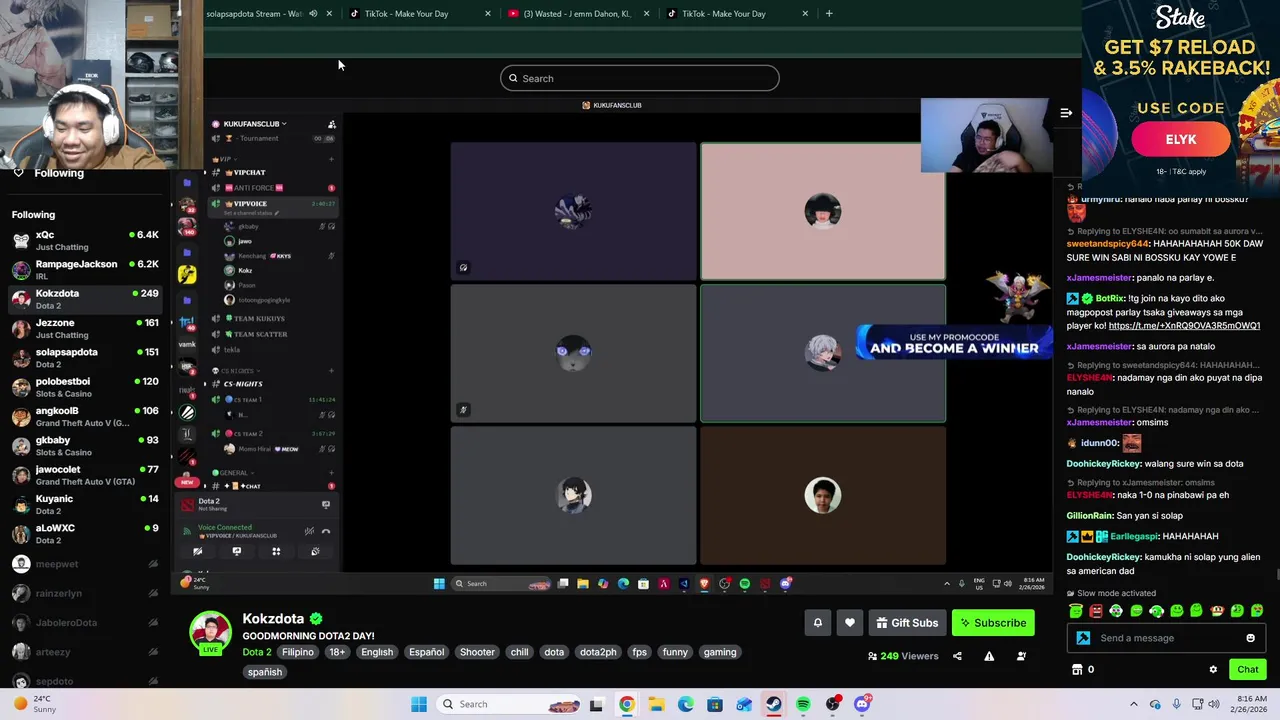Click the user icon beside report
Viewport: 1280px width, 720px height.
[1021, 656]
